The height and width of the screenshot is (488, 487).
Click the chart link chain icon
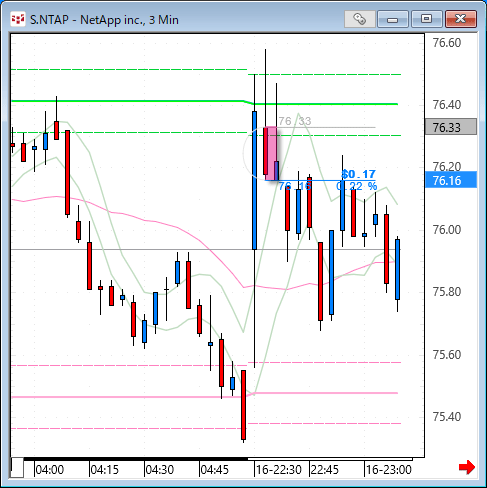[360, 19]
